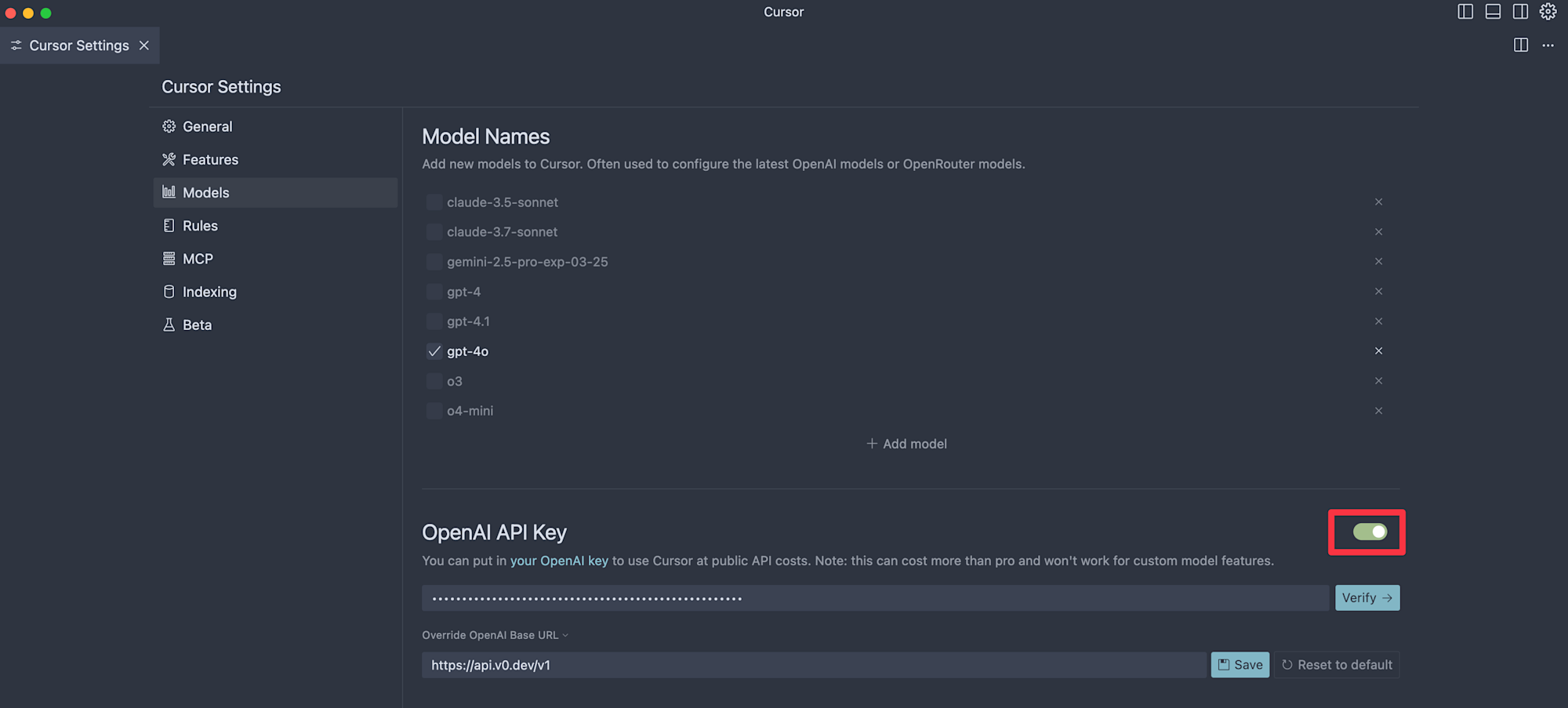Reset base URL to default
Screen dimensions: 1568x708
click(x=1337, y=665)
